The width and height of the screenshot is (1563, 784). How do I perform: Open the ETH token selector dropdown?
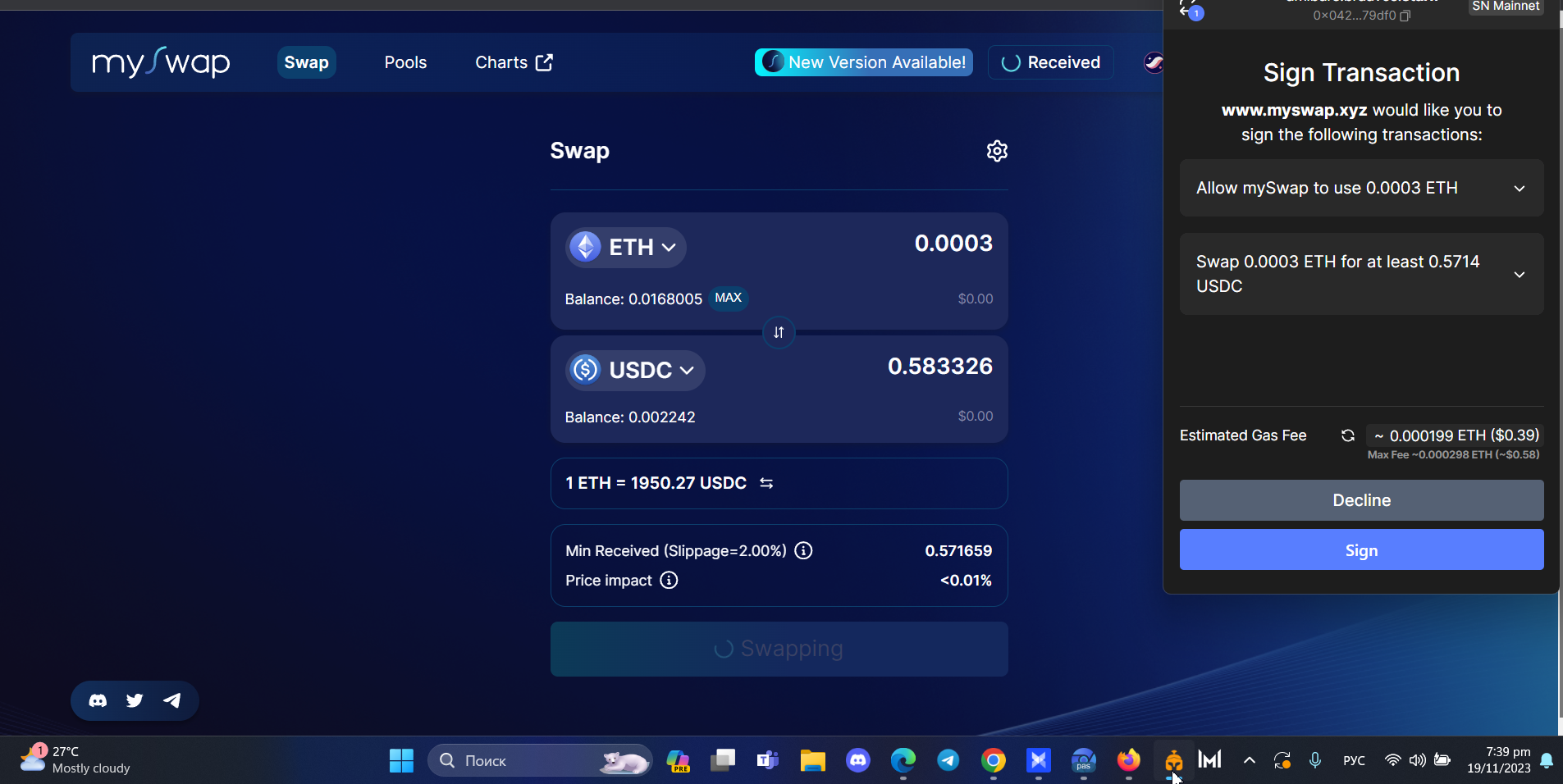point(626,247)
